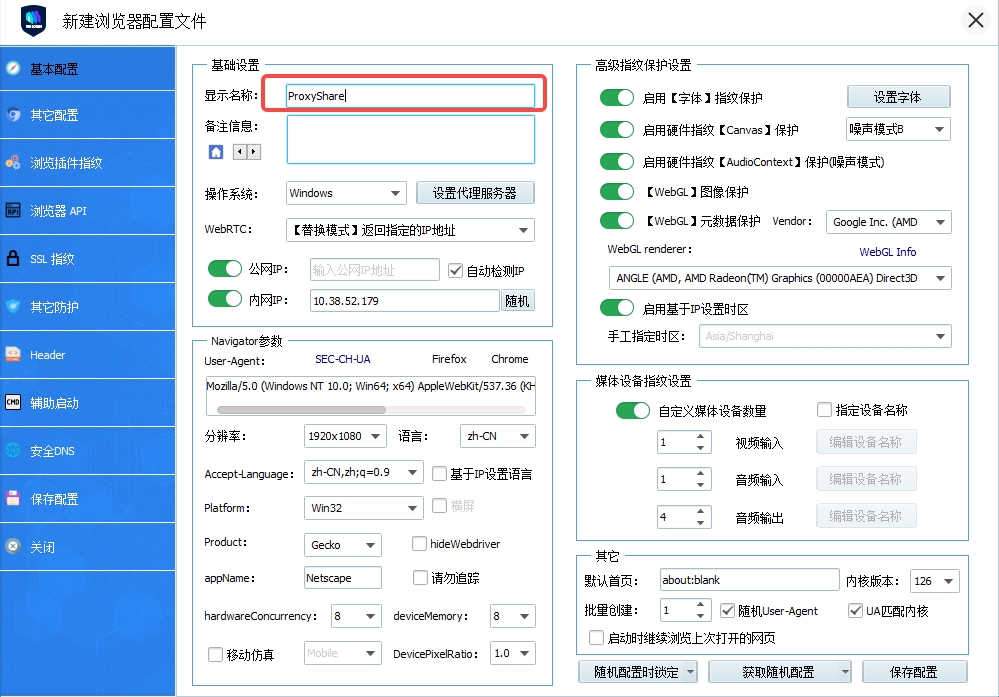Open the Canvas 噪声模式B dropdown

(898, 129)
